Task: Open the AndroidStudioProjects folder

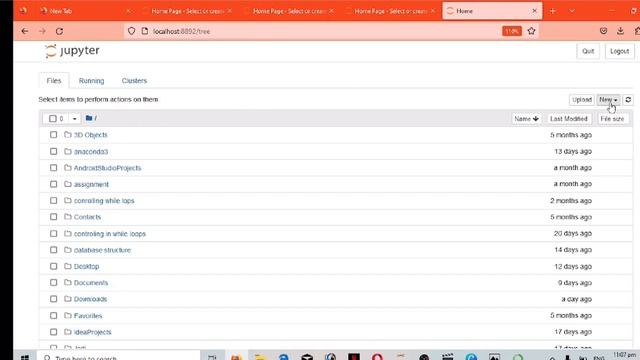Action: click(107, 168)
